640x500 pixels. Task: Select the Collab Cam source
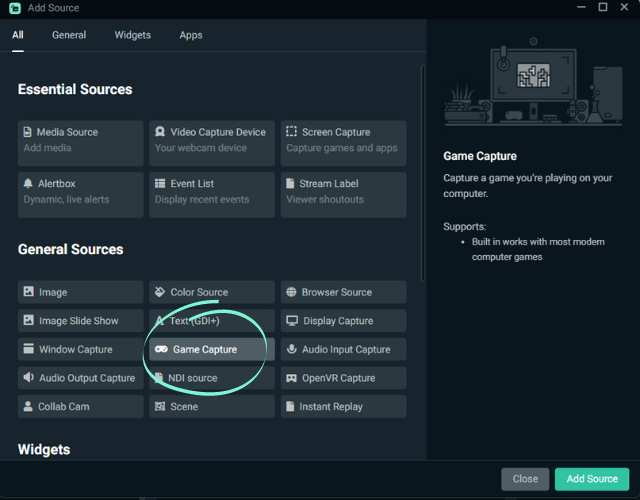tap(80, 406)
